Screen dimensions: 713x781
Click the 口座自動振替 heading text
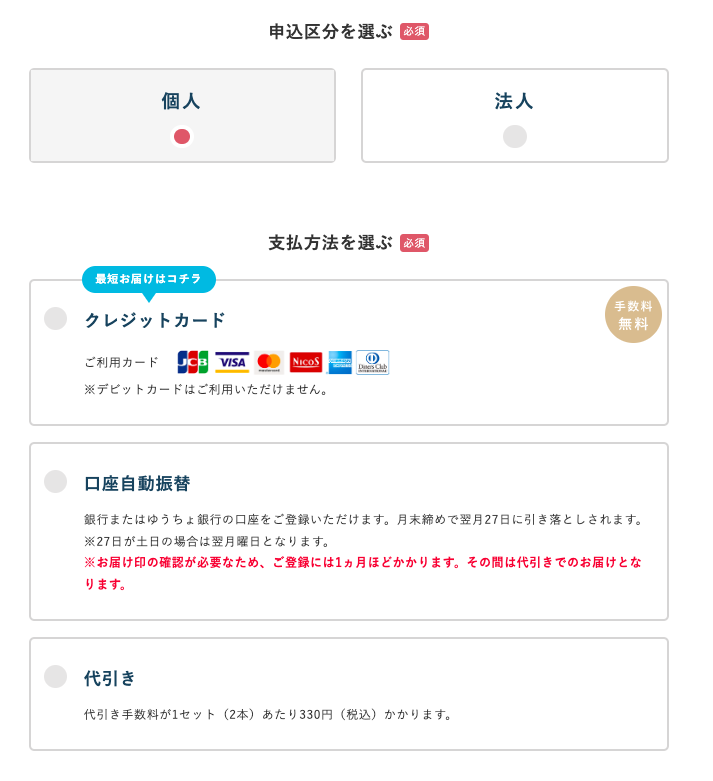point(137,483)
